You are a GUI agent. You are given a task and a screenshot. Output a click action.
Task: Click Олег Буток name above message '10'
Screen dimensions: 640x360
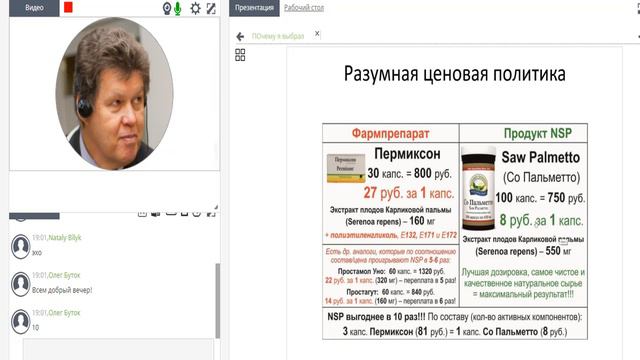coord(64,313)
